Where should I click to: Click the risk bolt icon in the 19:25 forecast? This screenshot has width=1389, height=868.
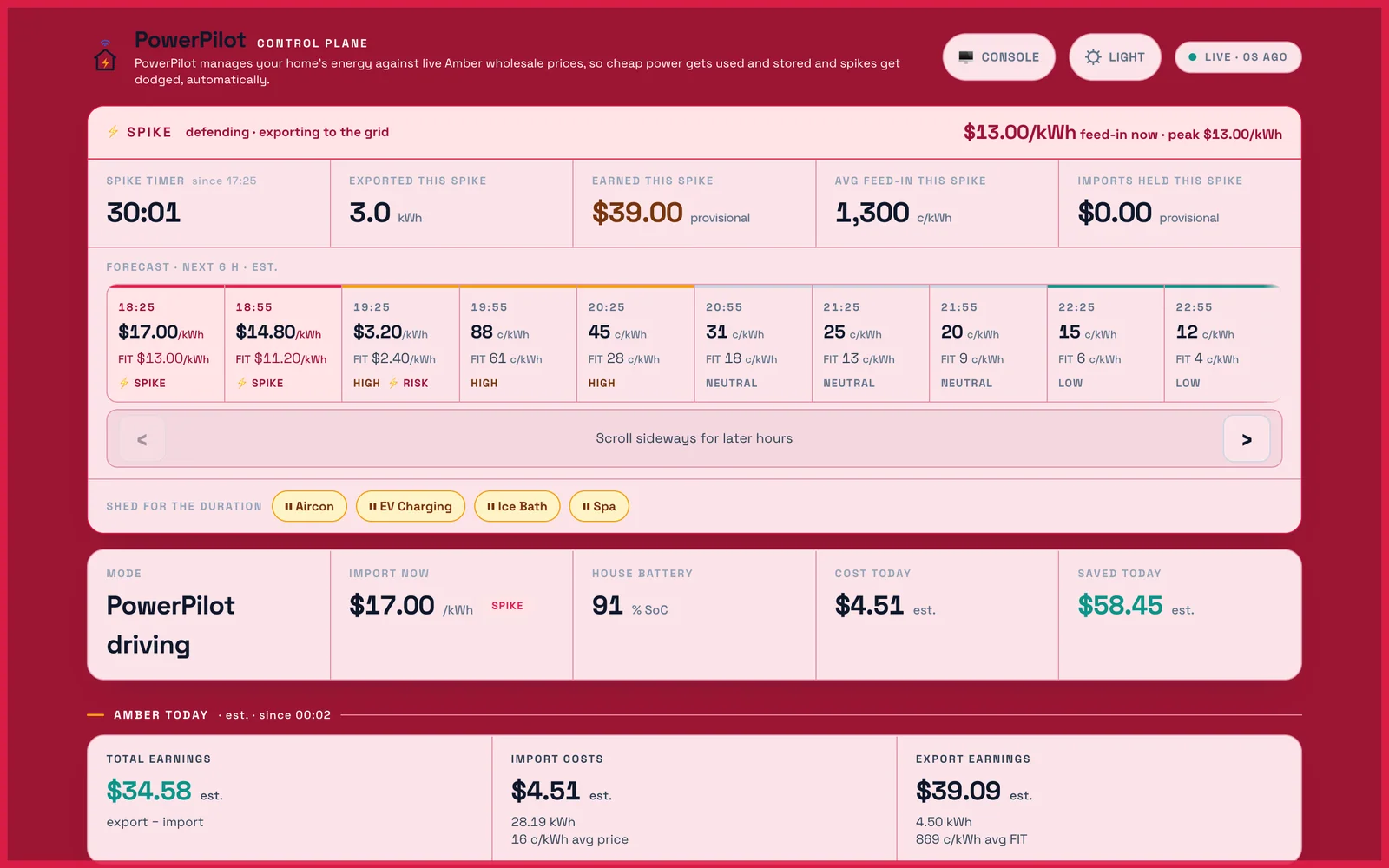point(393,383)
